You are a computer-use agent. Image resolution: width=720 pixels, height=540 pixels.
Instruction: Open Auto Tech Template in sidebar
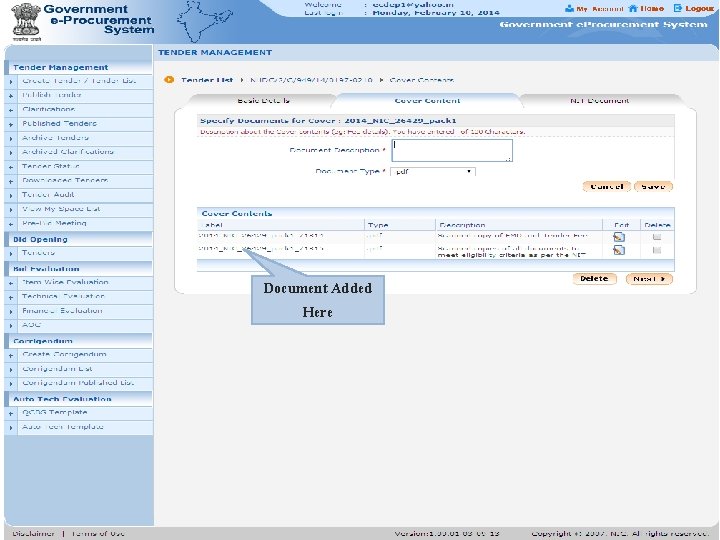click(63, 427)
